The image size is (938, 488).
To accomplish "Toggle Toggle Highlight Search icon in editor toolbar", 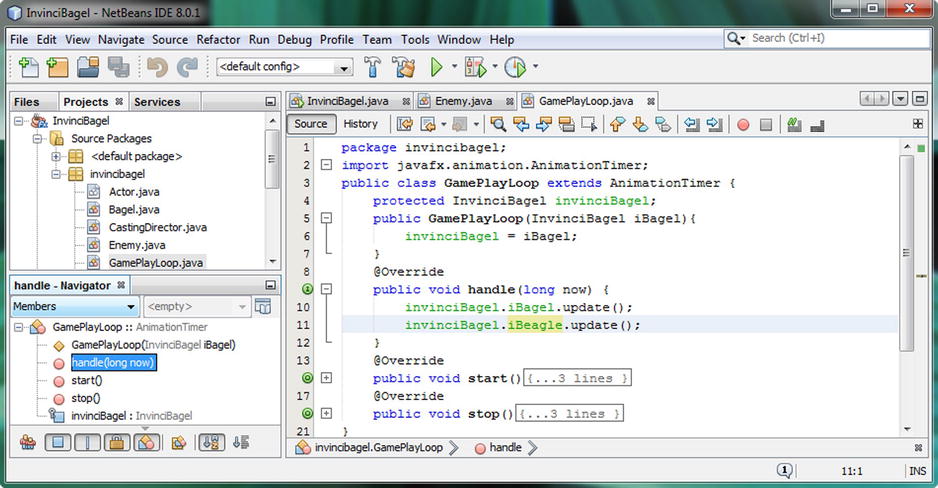I will (x=566, y=124).
